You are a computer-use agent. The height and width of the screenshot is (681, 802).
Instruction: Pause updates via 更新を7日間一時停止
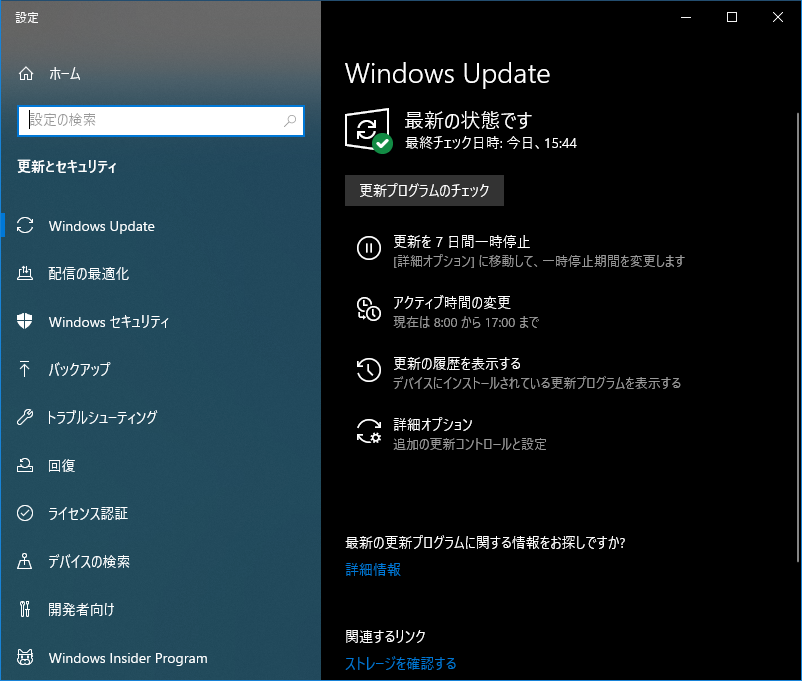pos(461,241)
